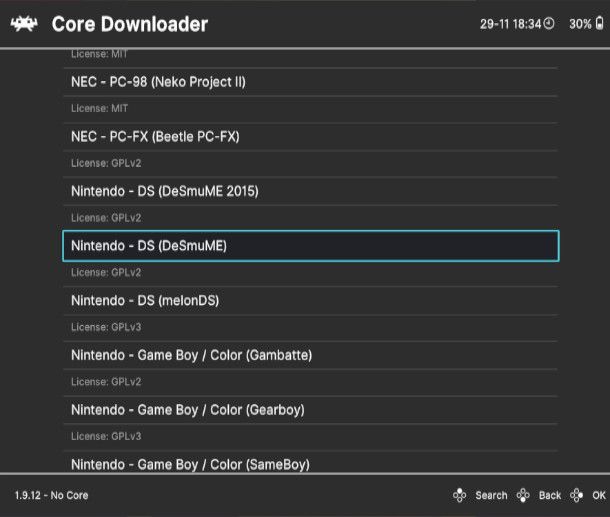
Task: Click the Core Downloader title
Action: tap(130, 24)
